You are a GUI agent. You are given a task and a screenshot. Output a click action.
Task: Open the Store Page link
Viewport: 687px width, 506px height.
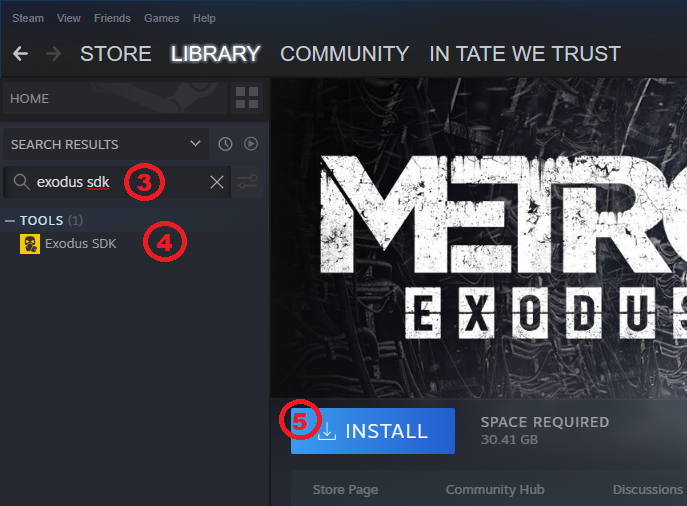click(345, 489)
